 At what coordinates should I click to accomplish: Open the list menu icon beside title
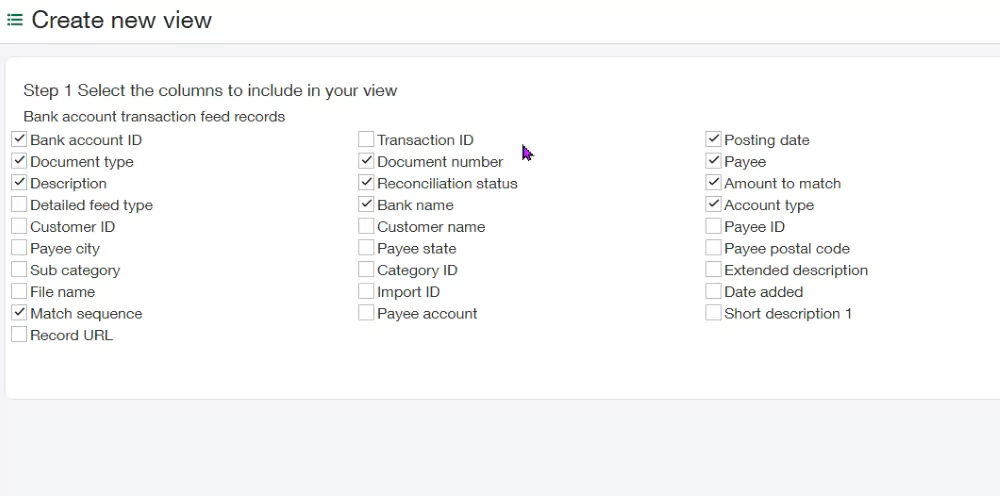(x=15, y=20)
